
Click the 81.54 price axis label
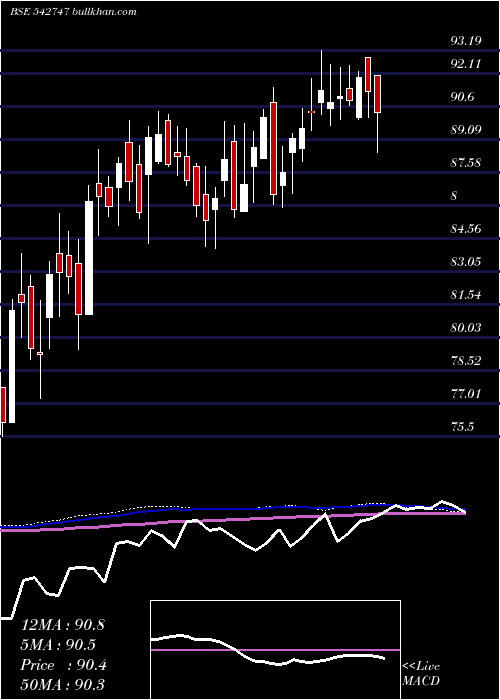pyautogui.click(x=466, y=295)
